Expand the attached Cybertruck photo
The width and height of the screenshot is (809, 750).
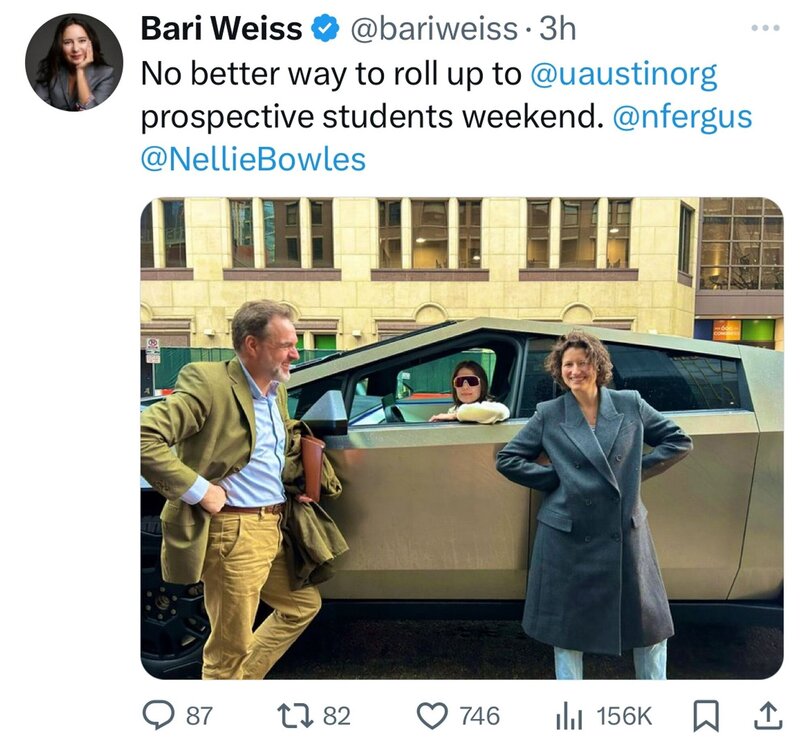[x=462, y=438]
